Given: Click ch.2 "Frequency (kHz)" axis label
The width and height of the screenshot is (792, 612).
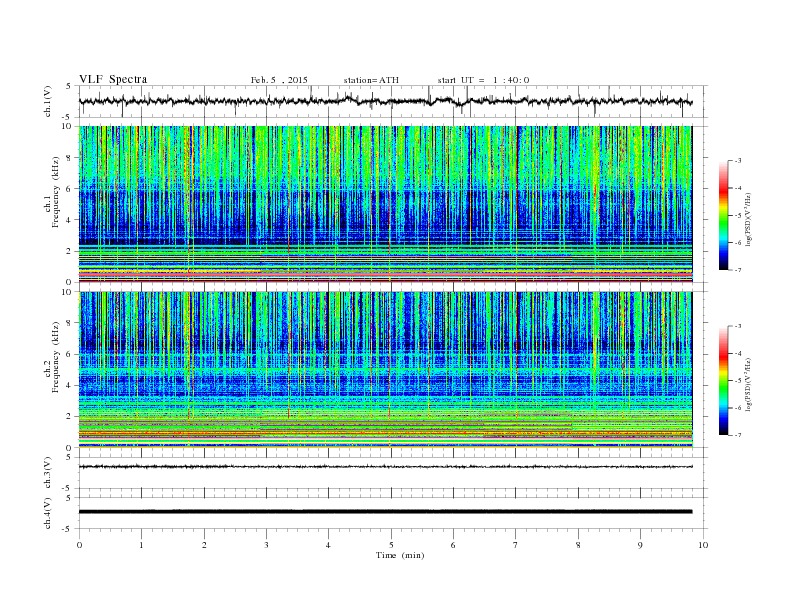Looking at the screenshot, I should tap(56, 356).
